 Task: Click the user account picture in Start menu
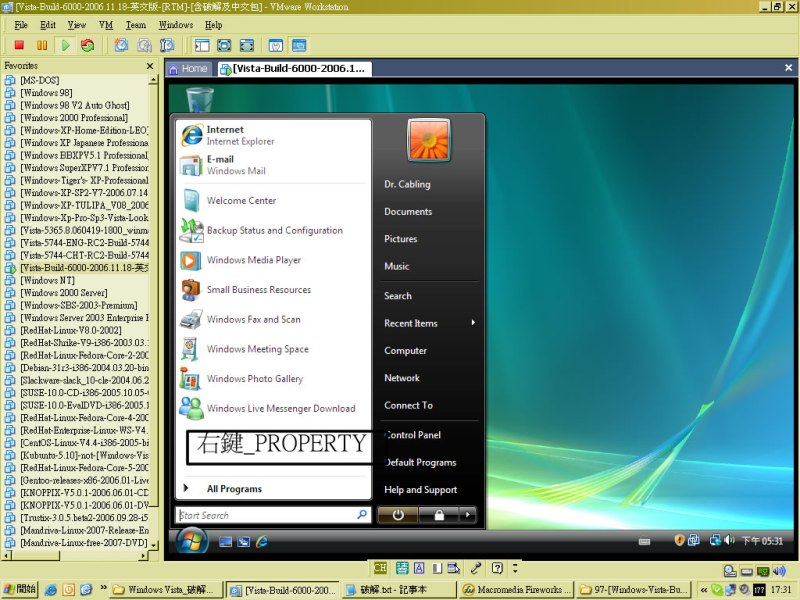pos(429,140)
